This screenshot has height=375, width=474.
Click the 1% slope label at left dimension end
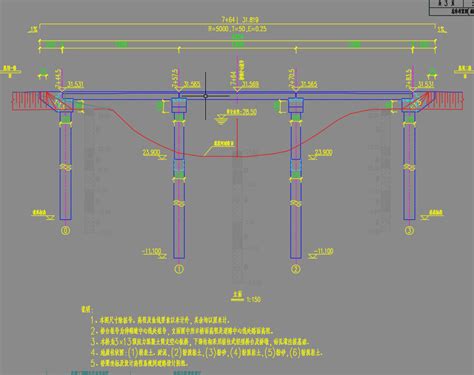tap(33, 30)
